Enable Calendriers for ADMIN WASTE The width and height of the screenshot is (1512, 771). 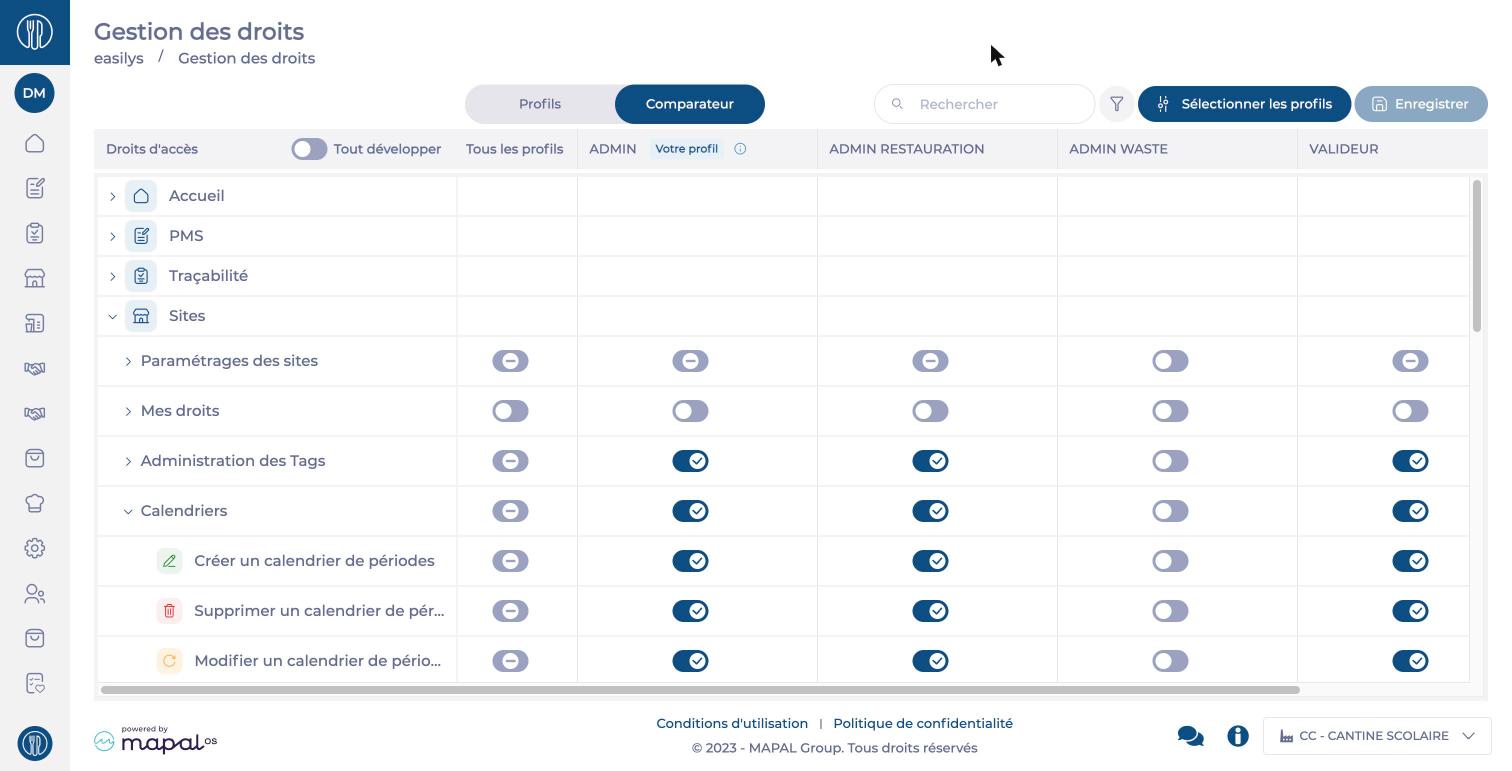coord(1170,511)
